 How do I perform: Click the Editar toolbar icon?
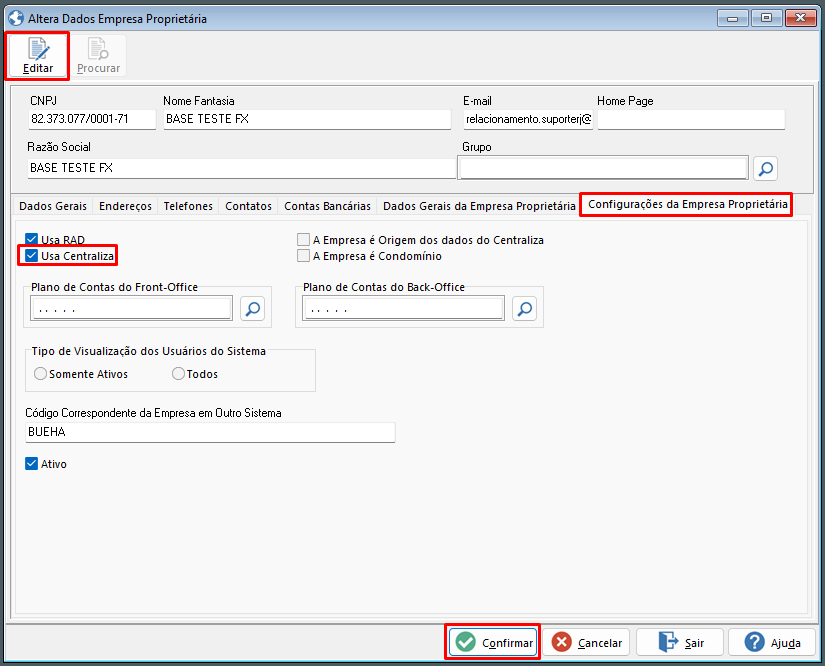click(37, 56)
